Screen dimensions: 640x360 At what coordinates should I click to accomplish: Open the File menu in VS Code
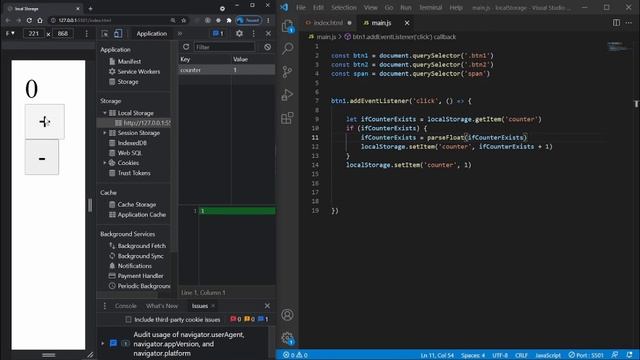[301, 7]
